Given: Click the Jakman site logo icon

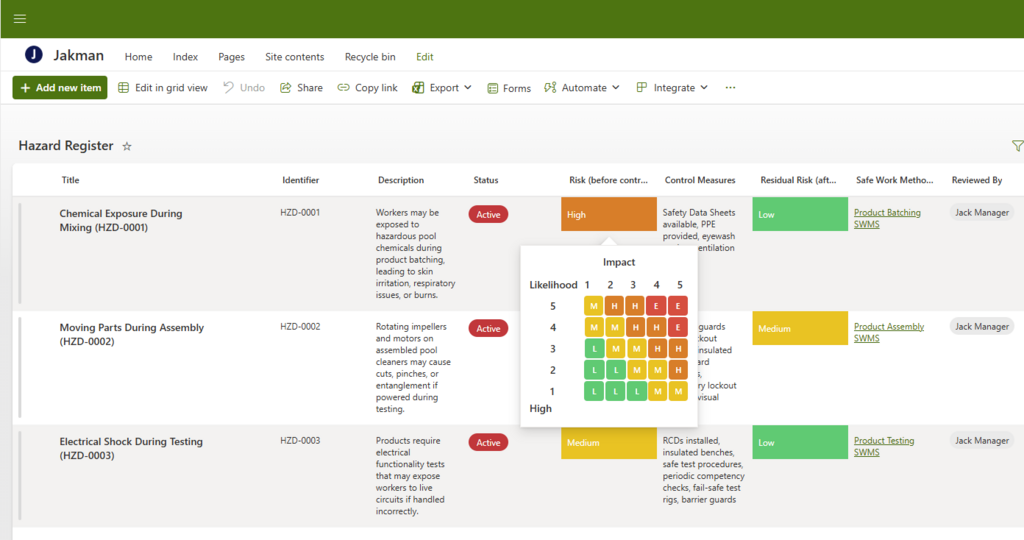Looking at the screenshot, I should tap(34, 56).
